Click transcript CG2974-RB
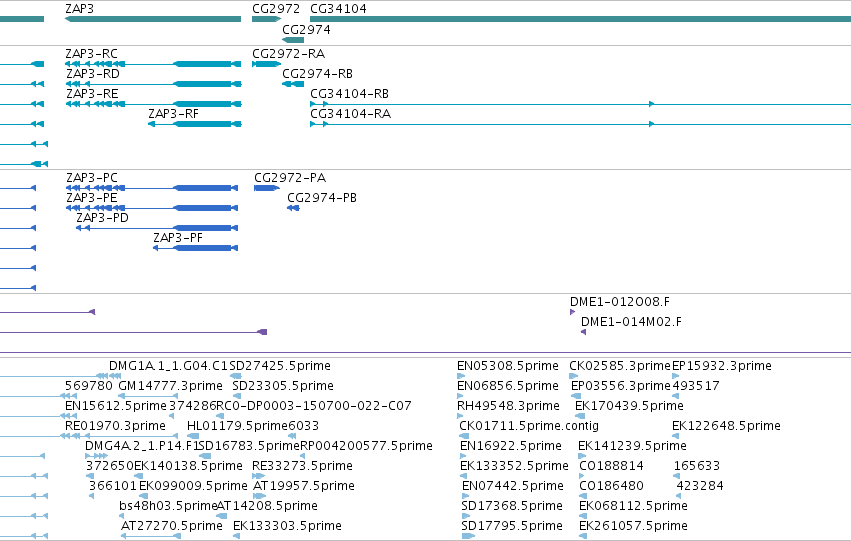The image size is (851, 541). coord(317,73)
